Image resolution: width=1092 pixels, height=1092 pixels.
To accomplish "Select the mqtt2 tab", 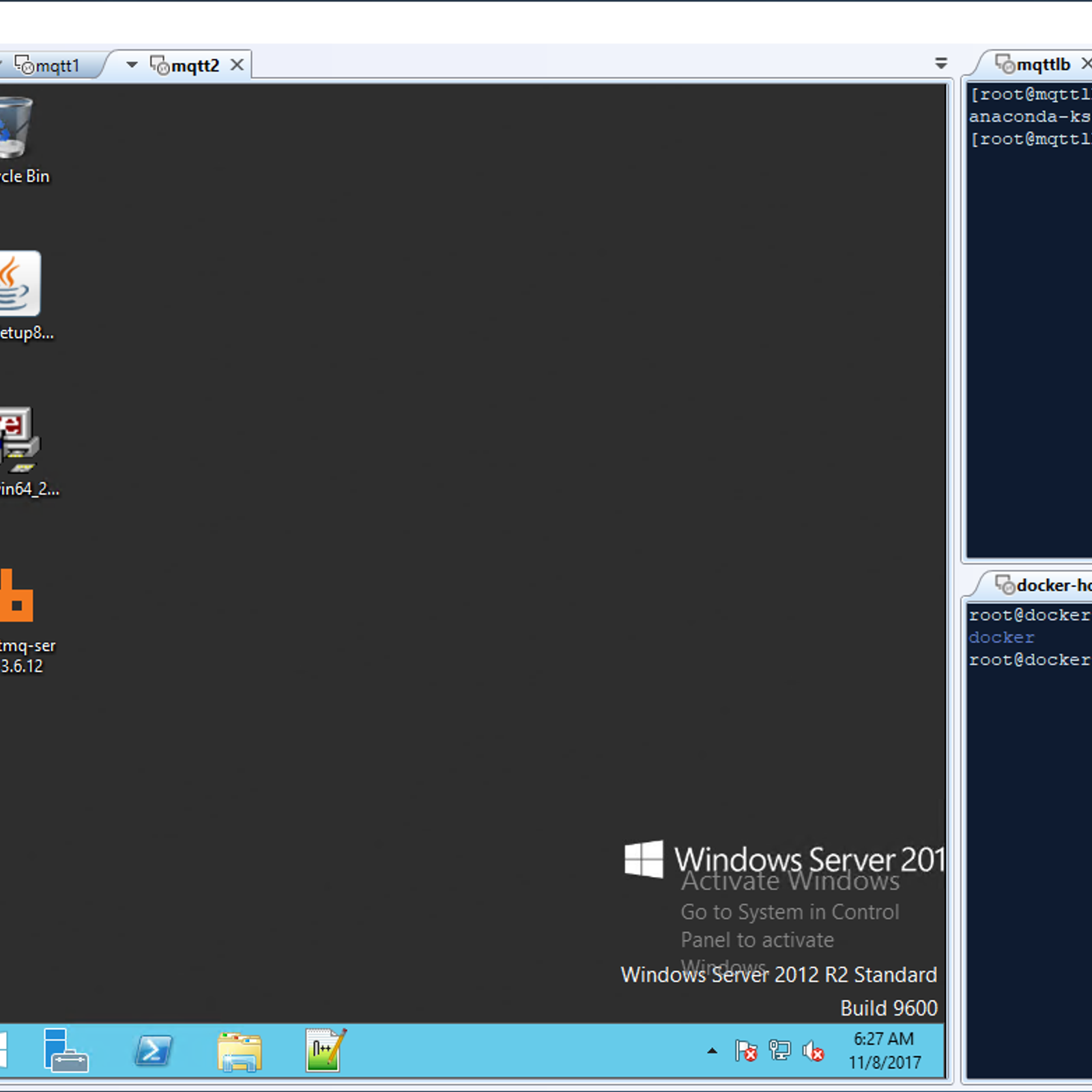I will tap(195, 66).
